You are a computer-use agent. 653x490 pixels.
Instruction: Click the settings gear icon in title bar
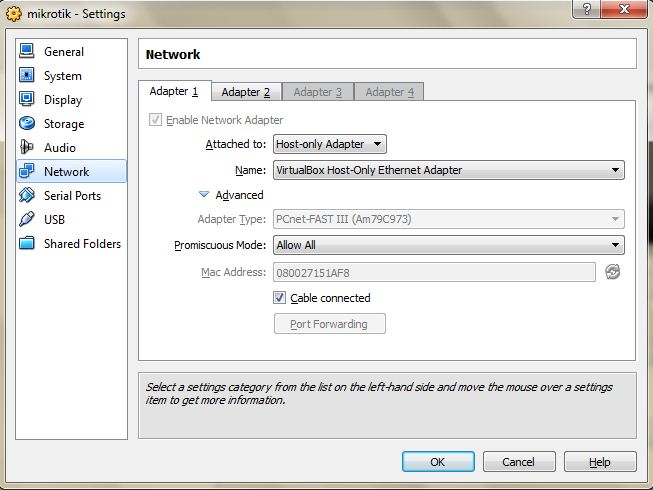point(14,14)
